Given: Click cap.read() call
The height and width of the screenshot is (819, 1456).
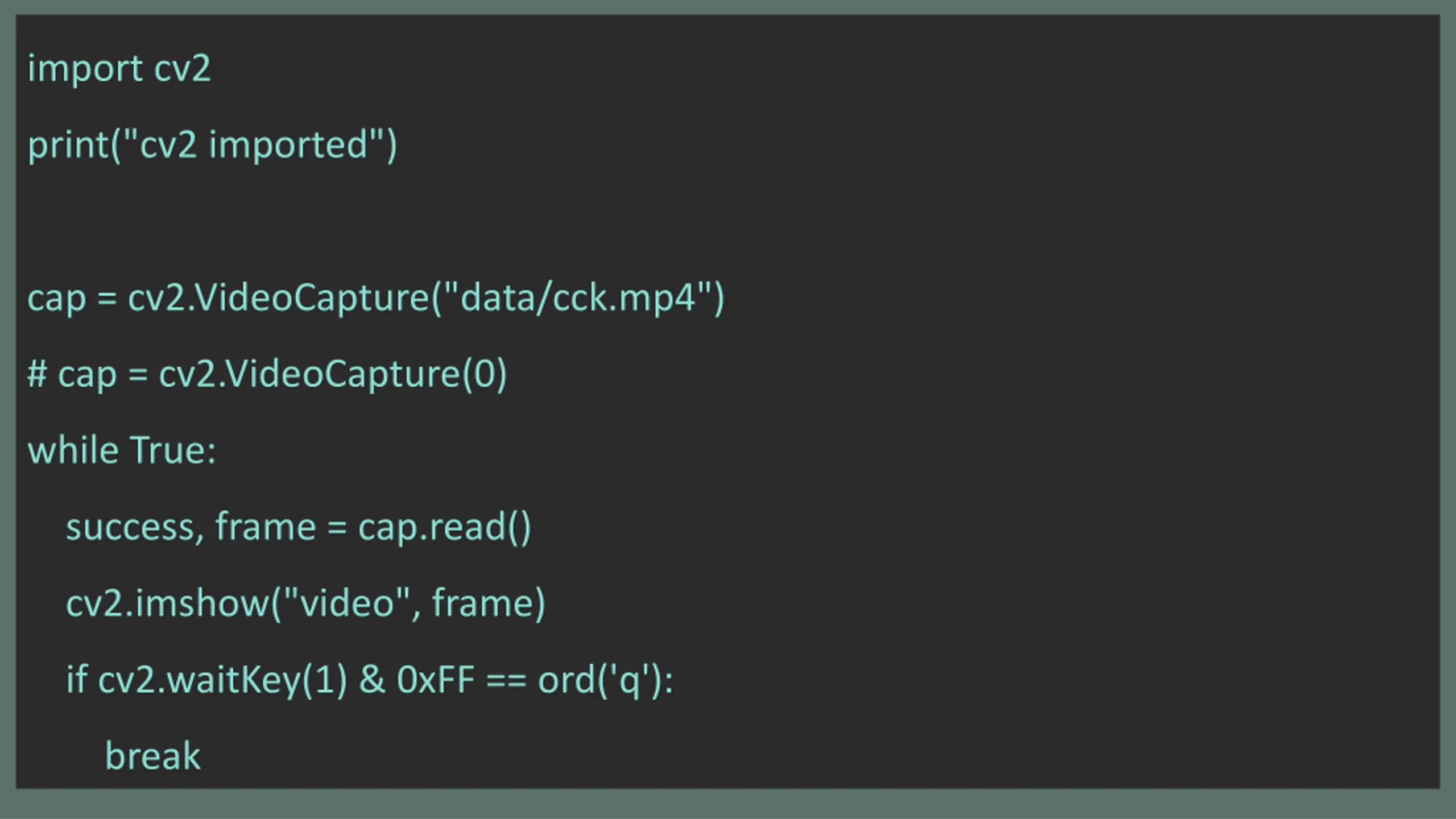Looking at the screenshot, I should (x=444, y=528).
